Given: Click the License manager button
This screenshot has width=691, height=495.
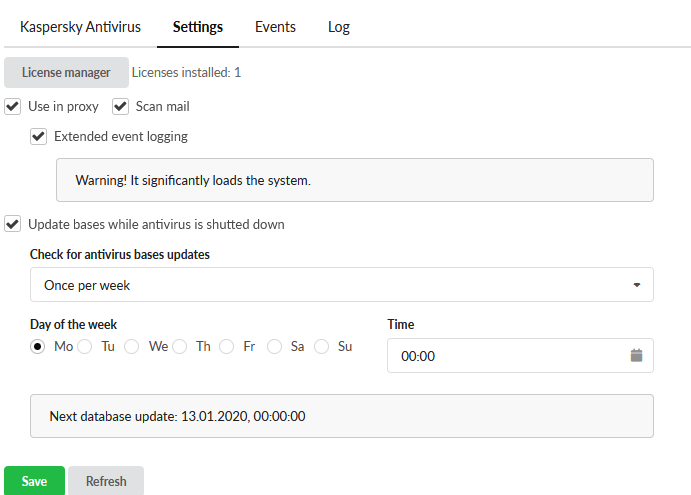Looking at the screenshot, I should coord(66,72).
